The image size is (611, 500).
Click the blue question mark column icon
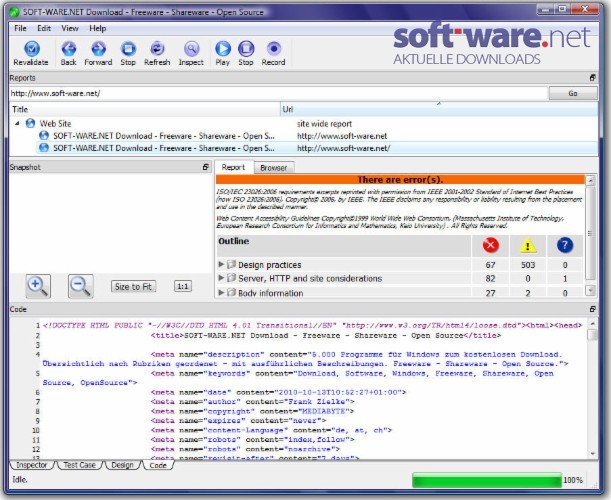(565, 245)
